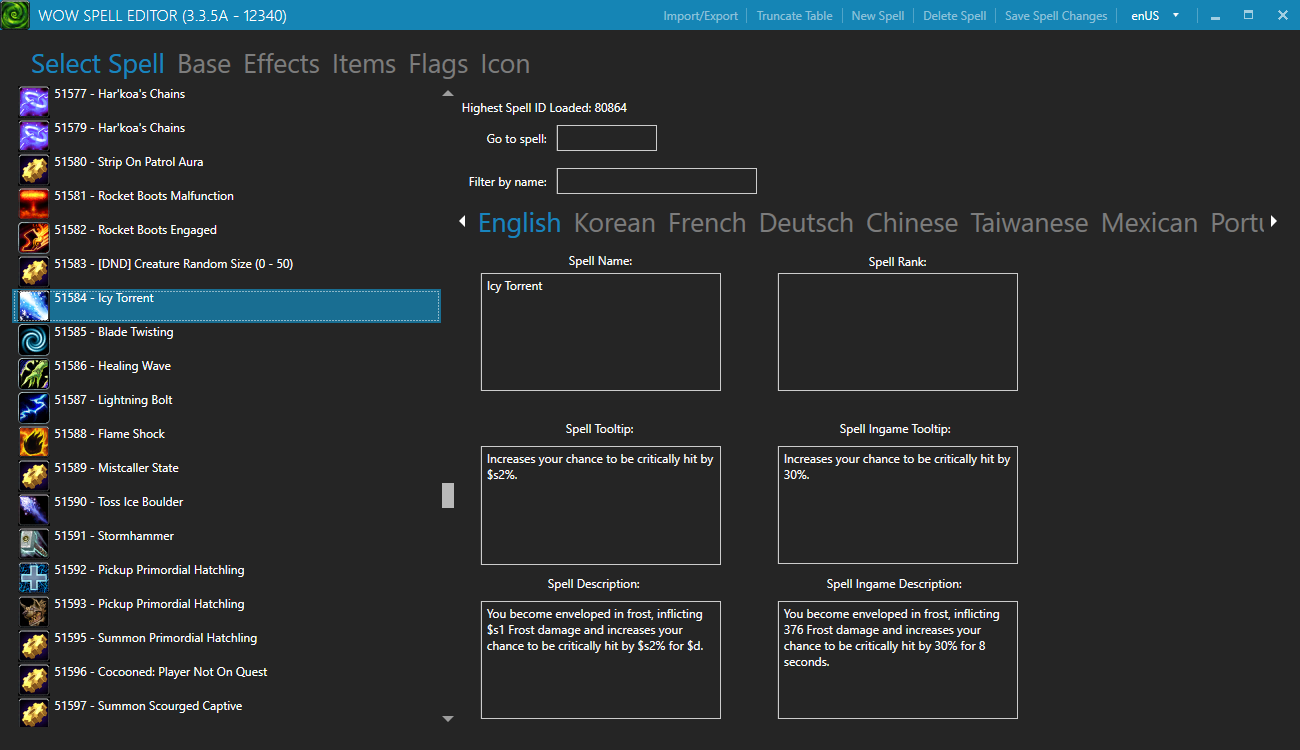1300x750 pixels.
Task: Click the Spell Ingame Description box
Action: pyautogui.click(x=898, y=660)
